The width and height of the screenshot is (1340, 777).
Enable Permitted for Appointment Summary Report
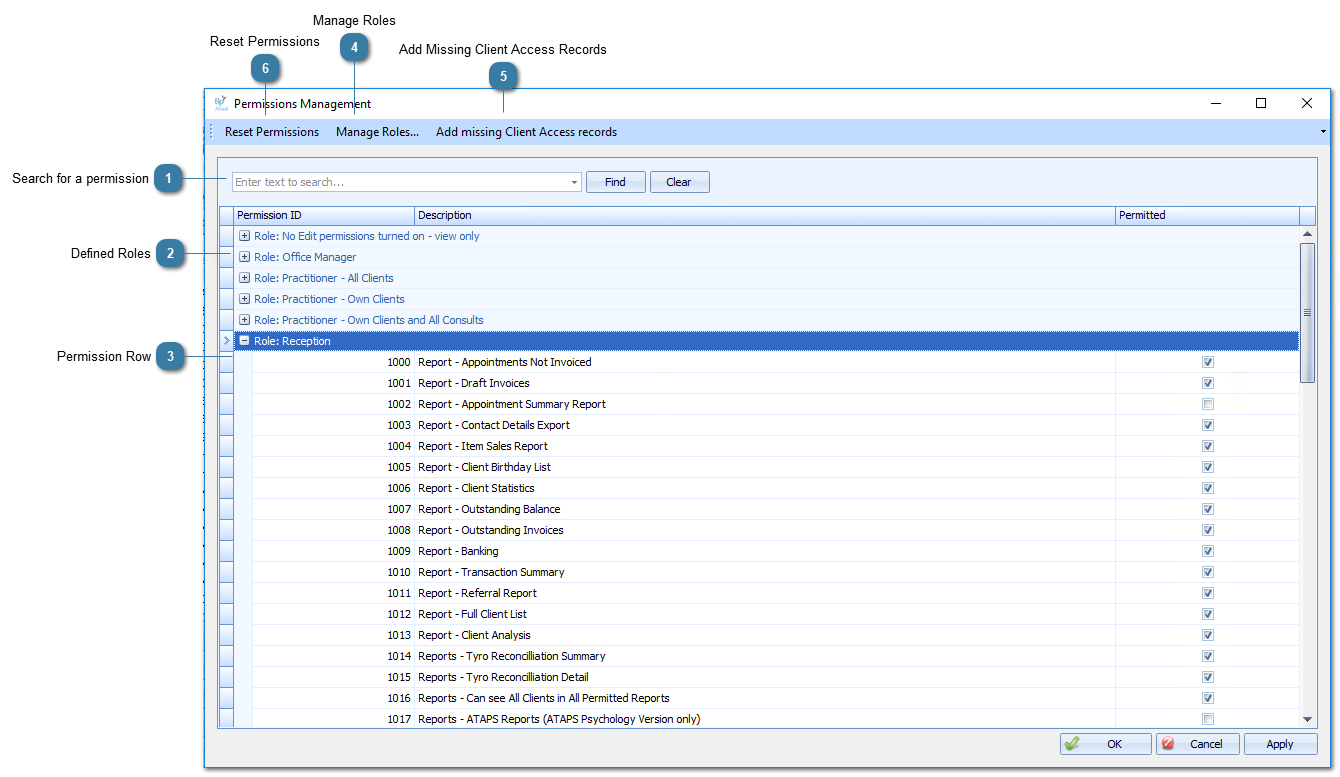[1208, 404]
